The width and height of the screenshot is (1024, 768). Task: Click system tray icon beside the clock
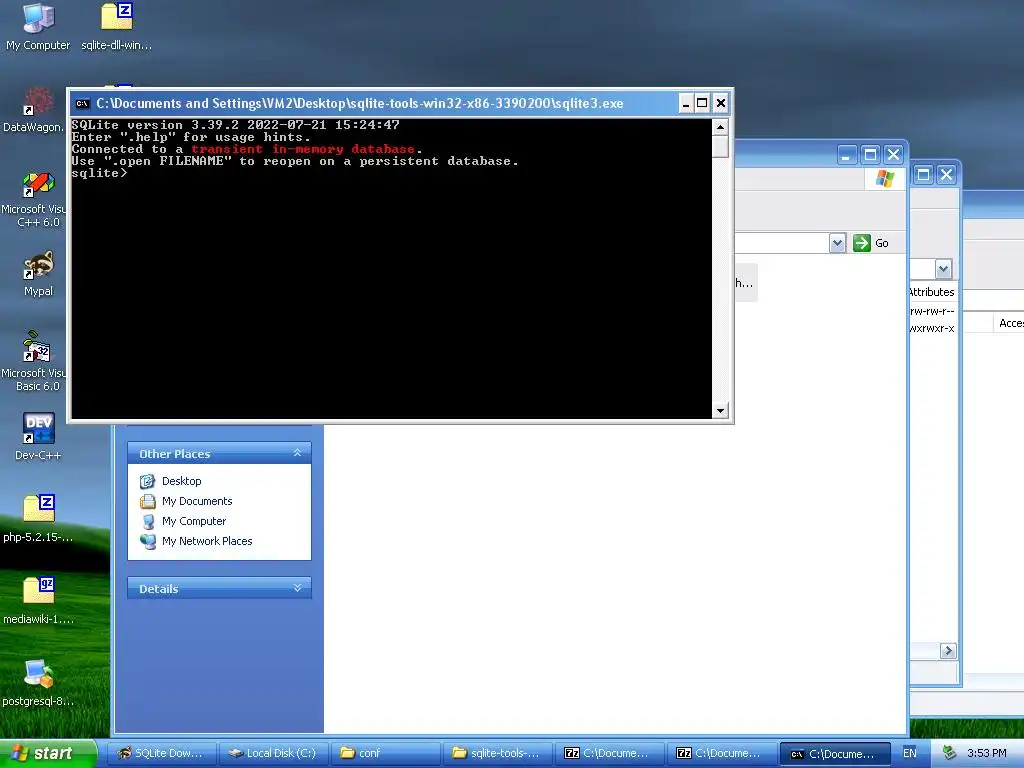click(950, 753)
